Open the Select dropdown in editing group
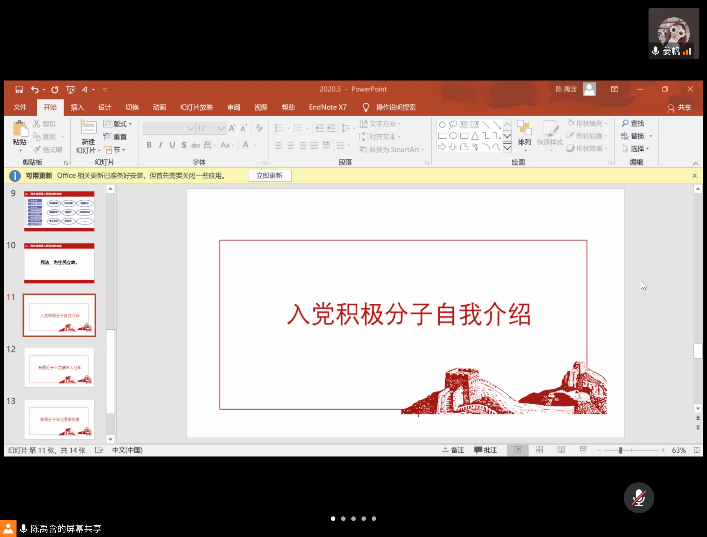Image resolution: width=707 pixels, height=537 pixels. [636, 149]
